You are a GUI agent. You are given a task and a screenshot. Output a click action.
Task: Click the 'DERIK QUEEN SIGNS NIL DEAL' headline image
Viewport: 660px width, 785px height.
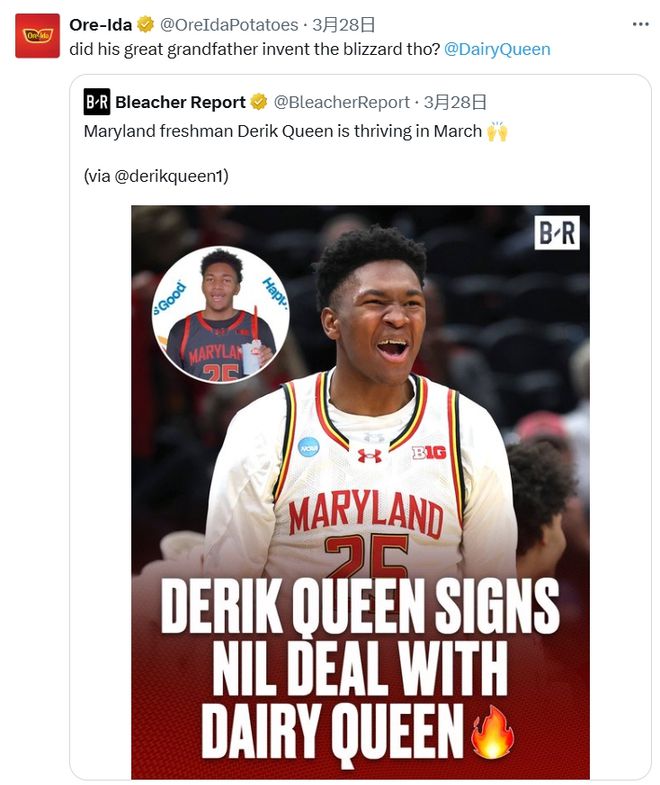(x=360, y=668)
